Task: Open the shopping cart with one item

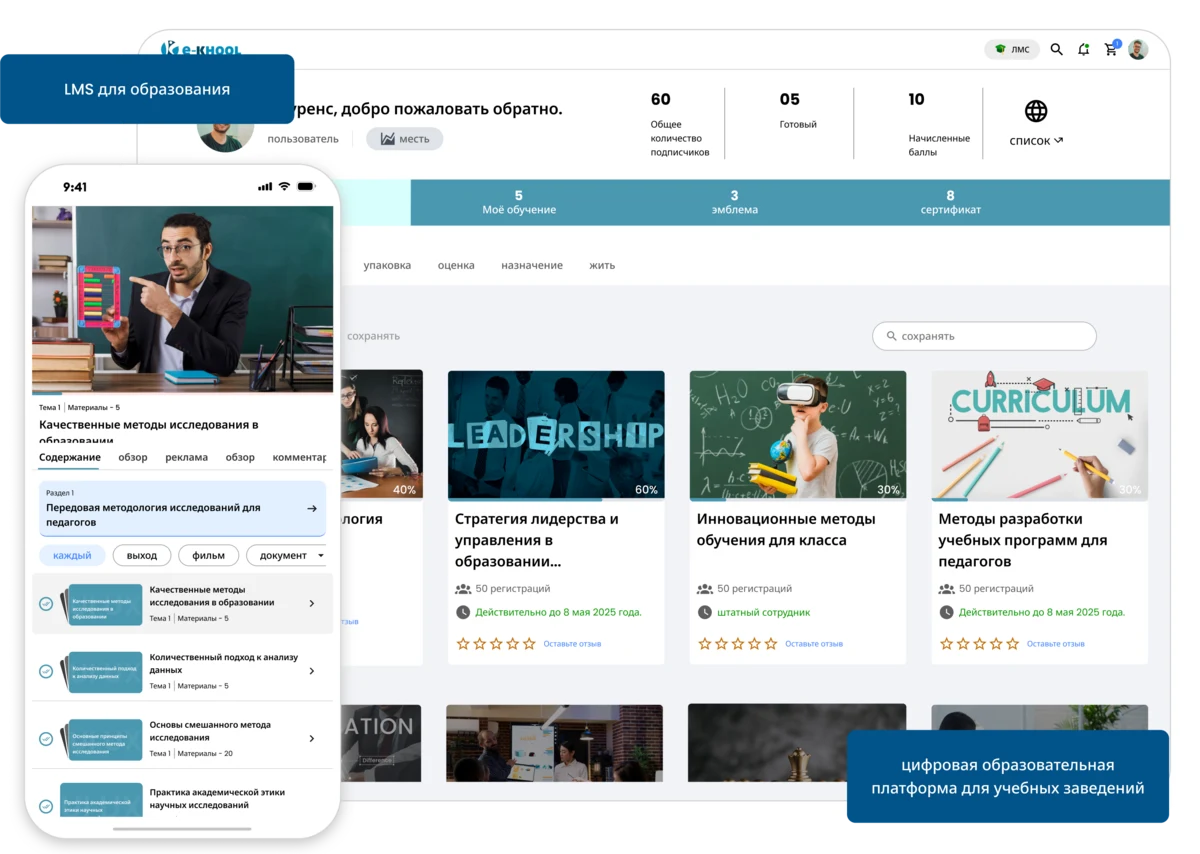Action: click(x=1108, y=50)
